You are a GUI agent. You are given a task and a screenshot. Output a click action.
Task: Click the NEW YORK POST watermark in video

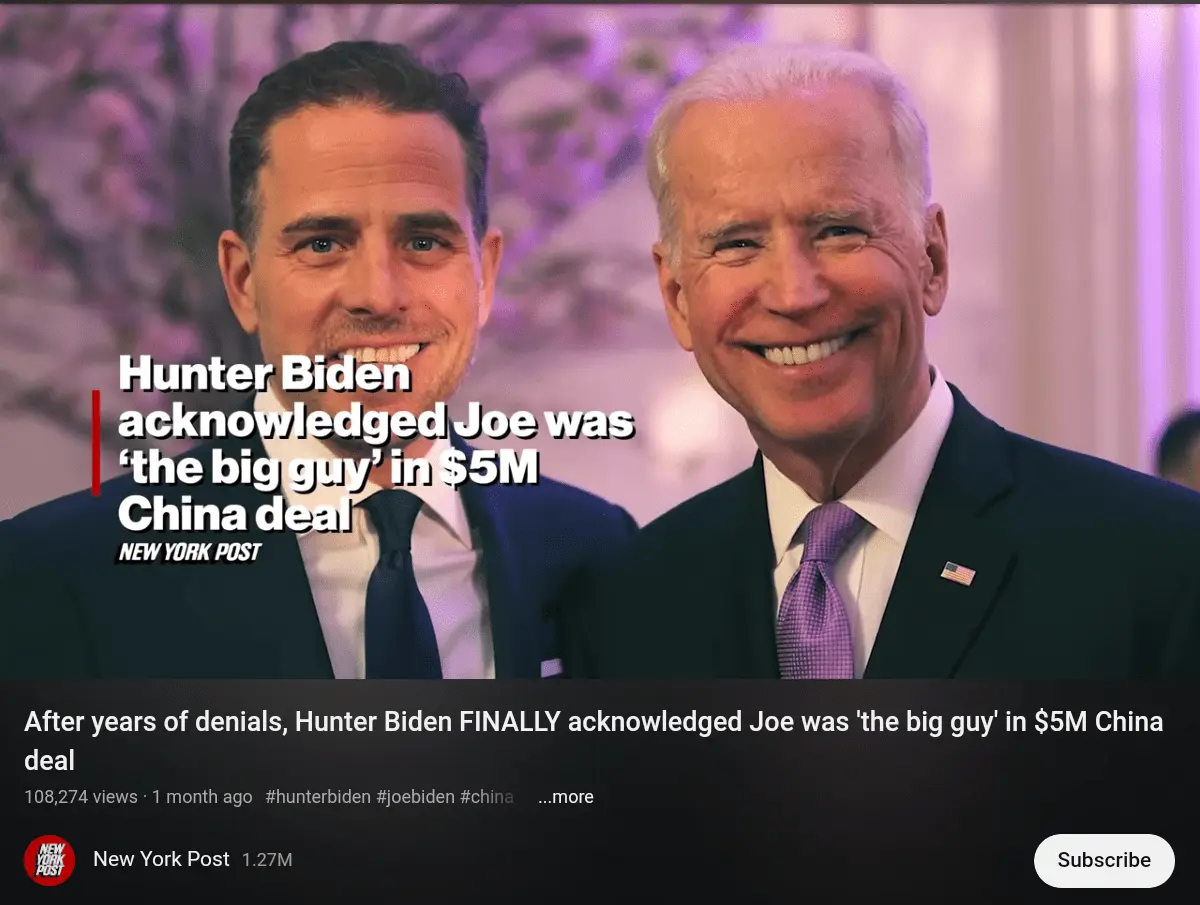click(190, 551)
